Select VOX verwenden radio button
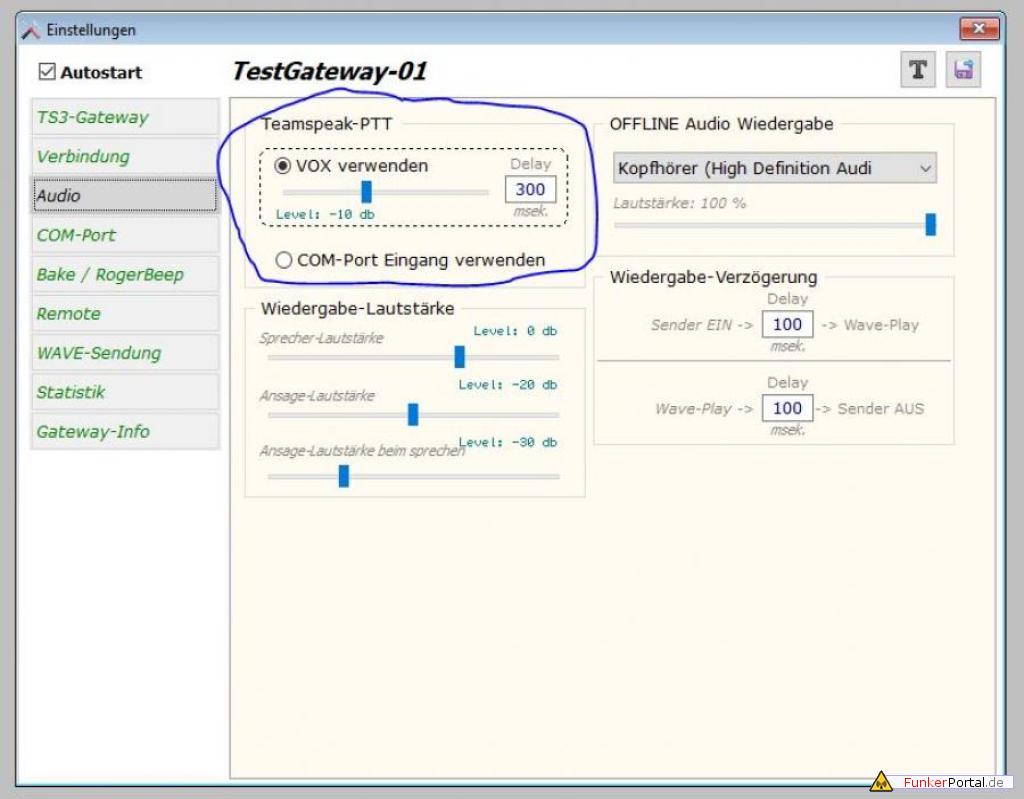 point(284,166)
